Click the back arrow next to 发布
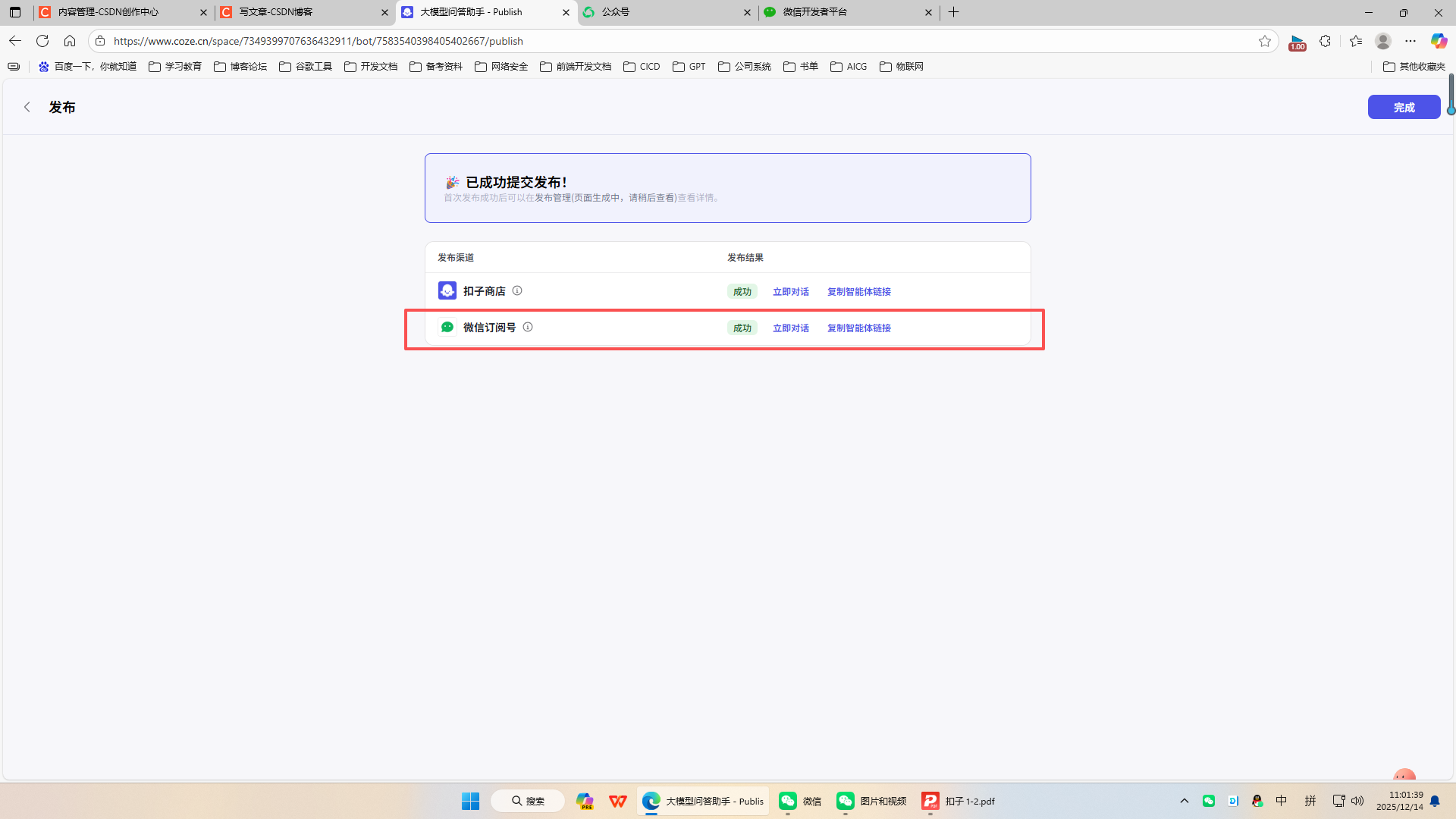The height and width of the screenshot is (819, 1456). (x=27, y=107)
